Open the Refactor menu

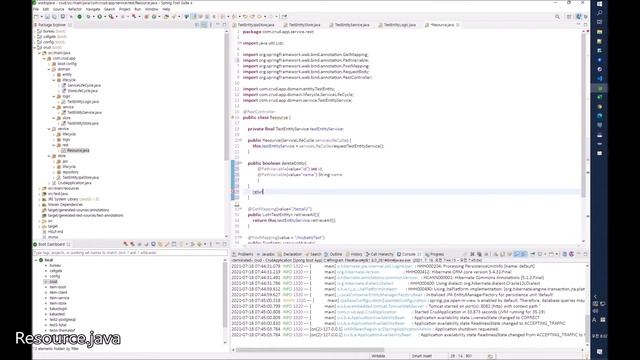coord(74,9)
